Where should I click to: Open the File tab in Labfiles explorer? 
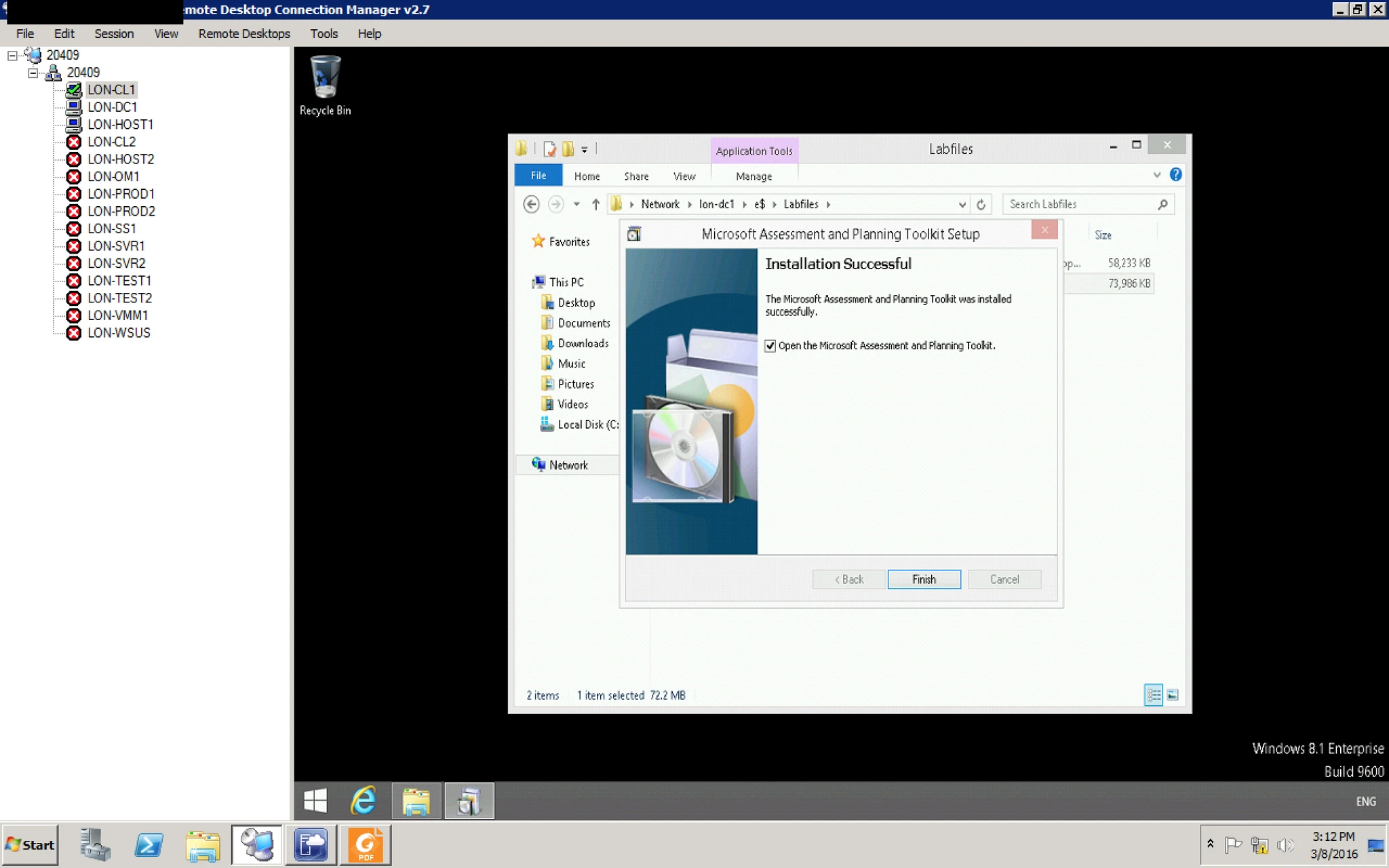coord(539,175)
